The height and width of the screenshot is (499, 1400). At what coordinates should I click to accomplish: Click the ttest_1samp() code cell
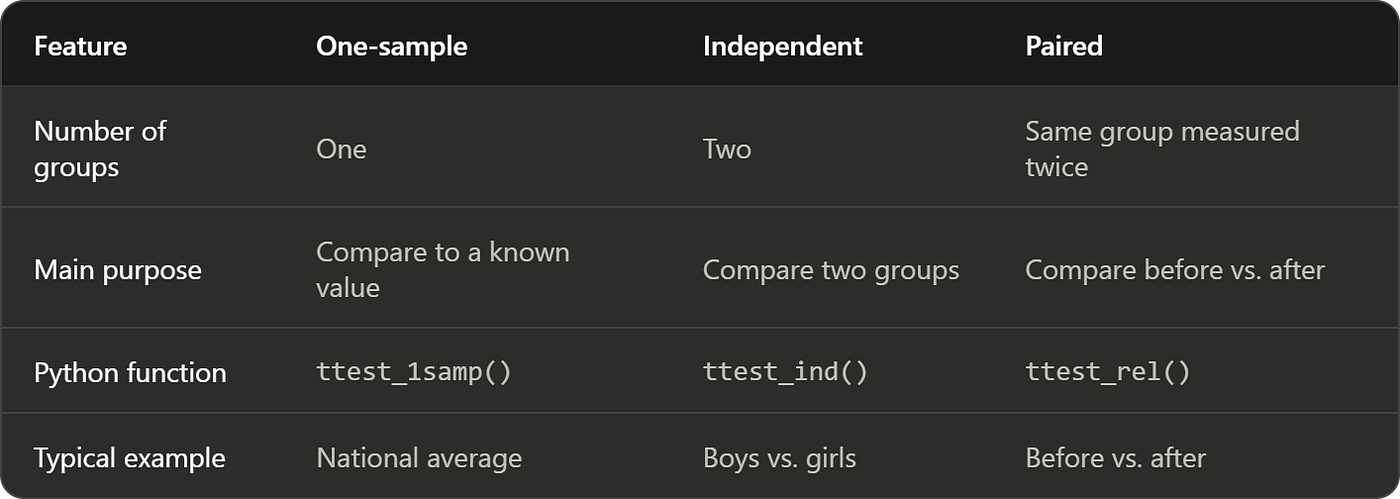click(414, 373)
